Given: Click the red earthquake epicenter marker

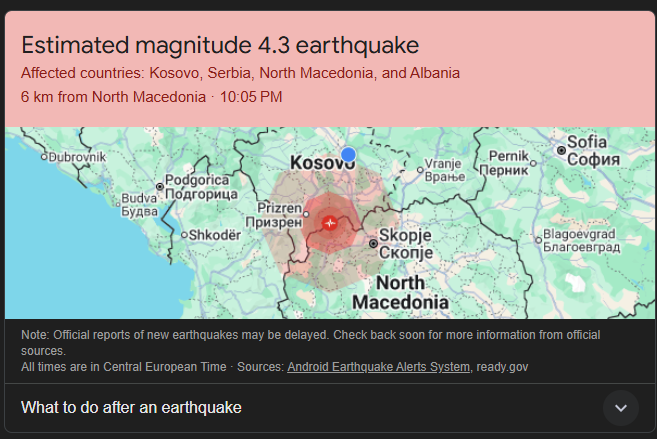Looking at the screenshot, I should 330,222.
